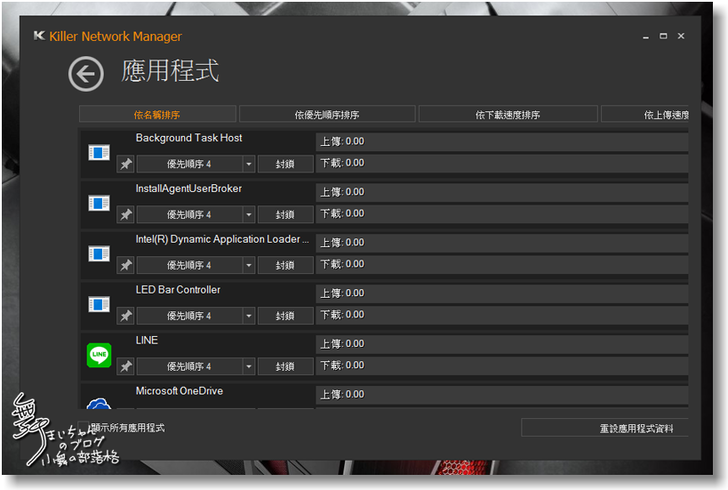728x490 pixels.
Task: Block LED Bar Controller with 封鎖 button
Action: coord(285,316)
